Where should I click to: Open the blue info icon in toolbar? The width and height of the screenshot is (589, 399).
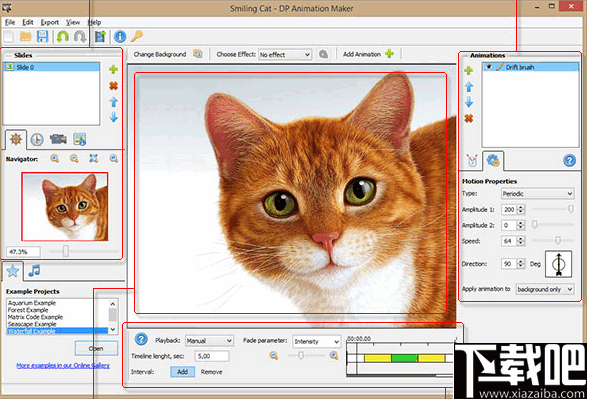tap(120, 36)
